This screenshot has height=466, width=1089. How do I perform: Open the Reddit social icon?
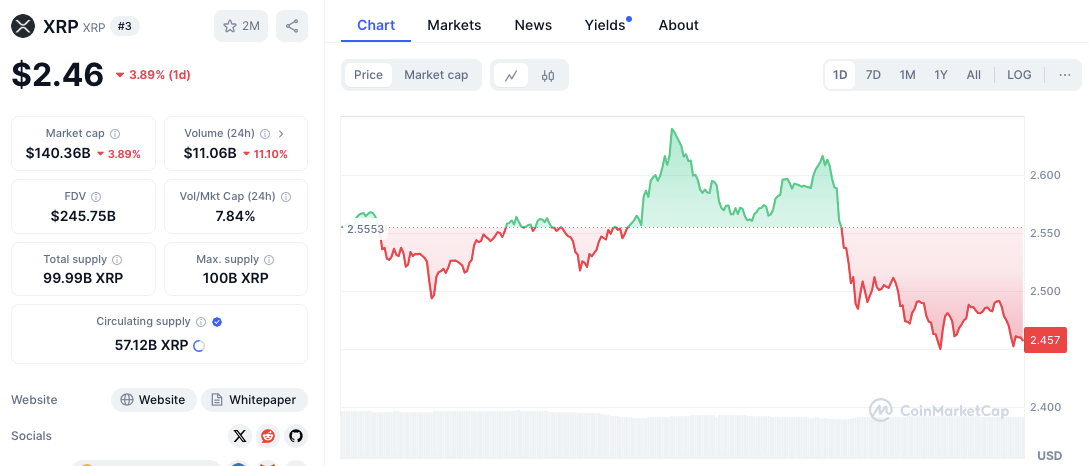tap(267, 436)
